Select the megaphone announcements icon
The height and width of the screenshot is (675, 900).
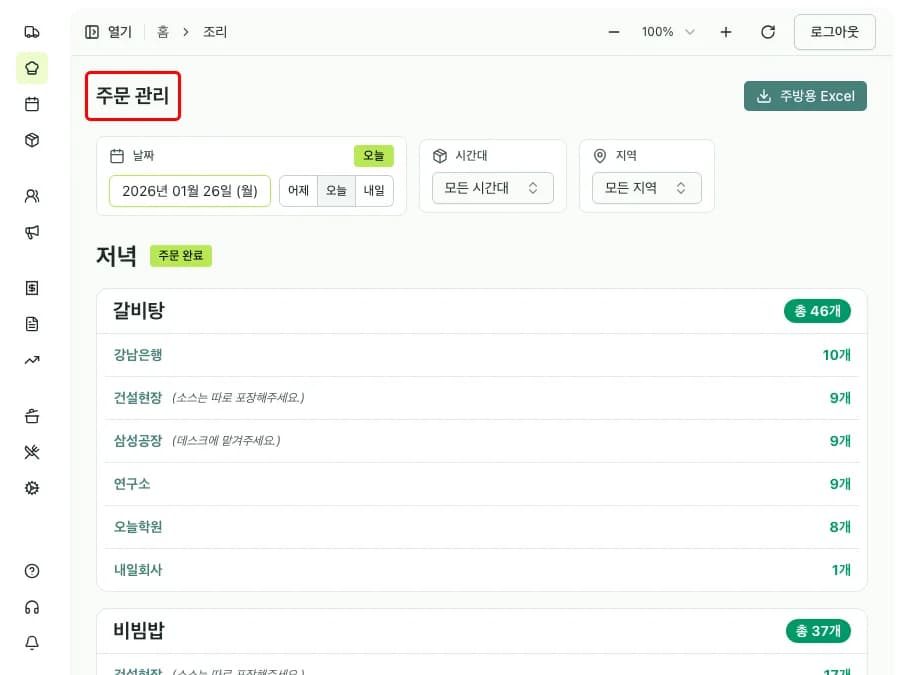pyautogui.click(x=32, y=232)
